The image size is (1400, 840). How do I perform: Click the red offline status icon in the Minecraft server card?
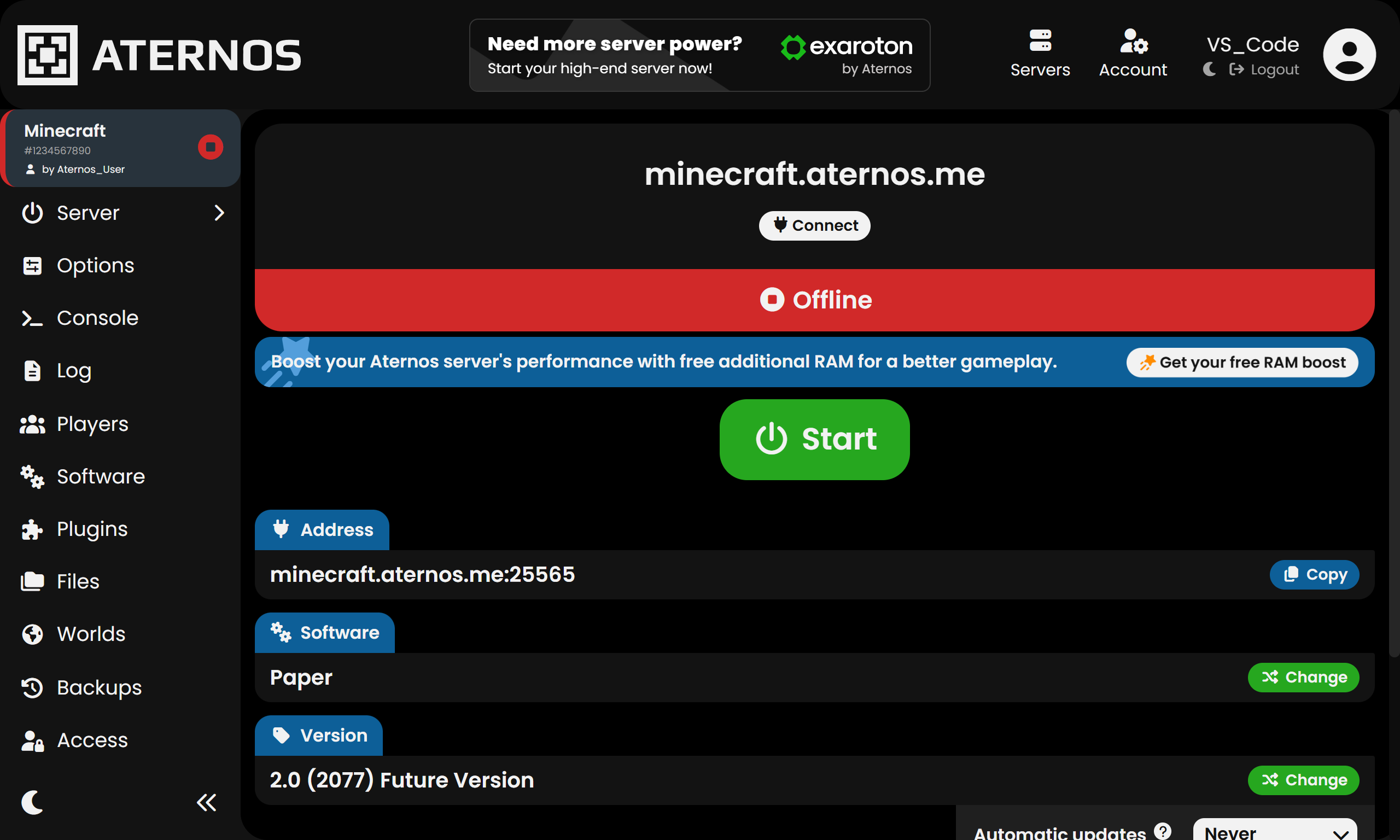pyautogui.click(x=211, y=147)
